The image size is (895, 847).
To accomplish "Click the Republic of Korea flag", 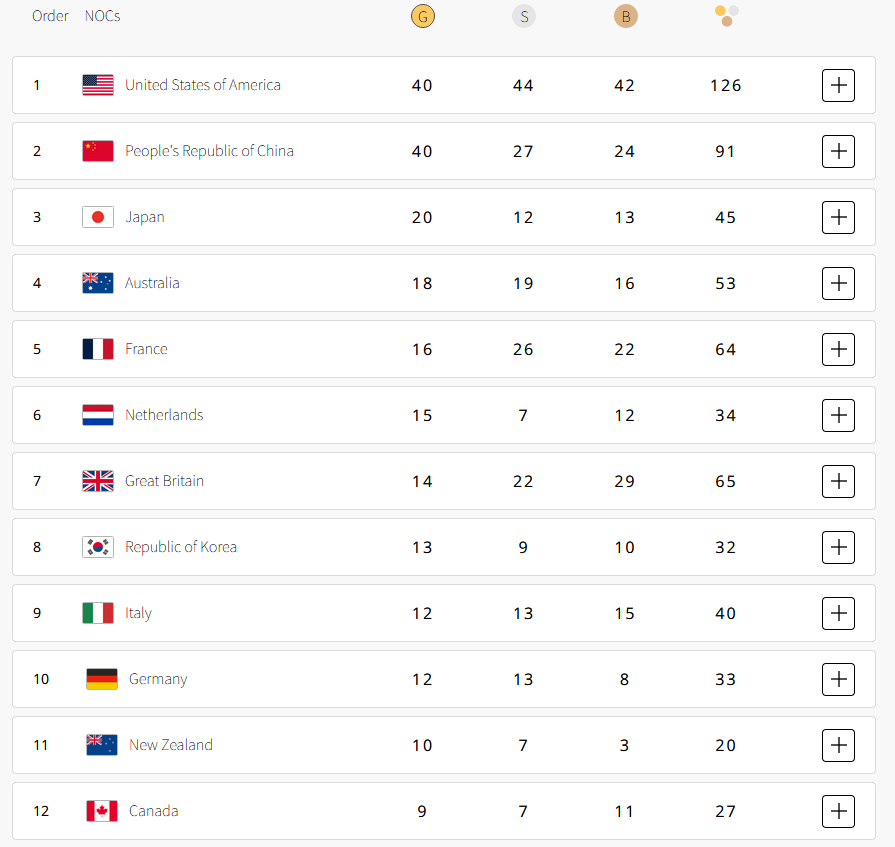I will (98, 547).
